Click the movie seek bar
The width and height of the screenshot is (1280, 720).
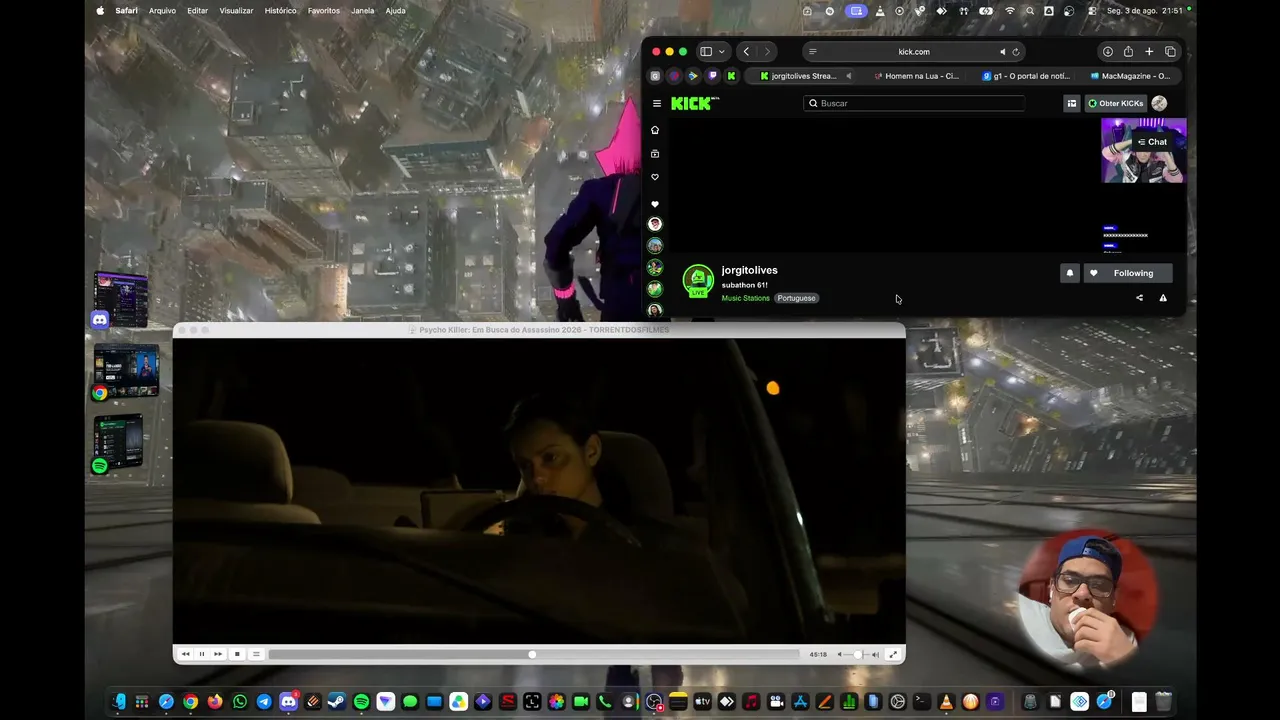(x=534, y=654)
